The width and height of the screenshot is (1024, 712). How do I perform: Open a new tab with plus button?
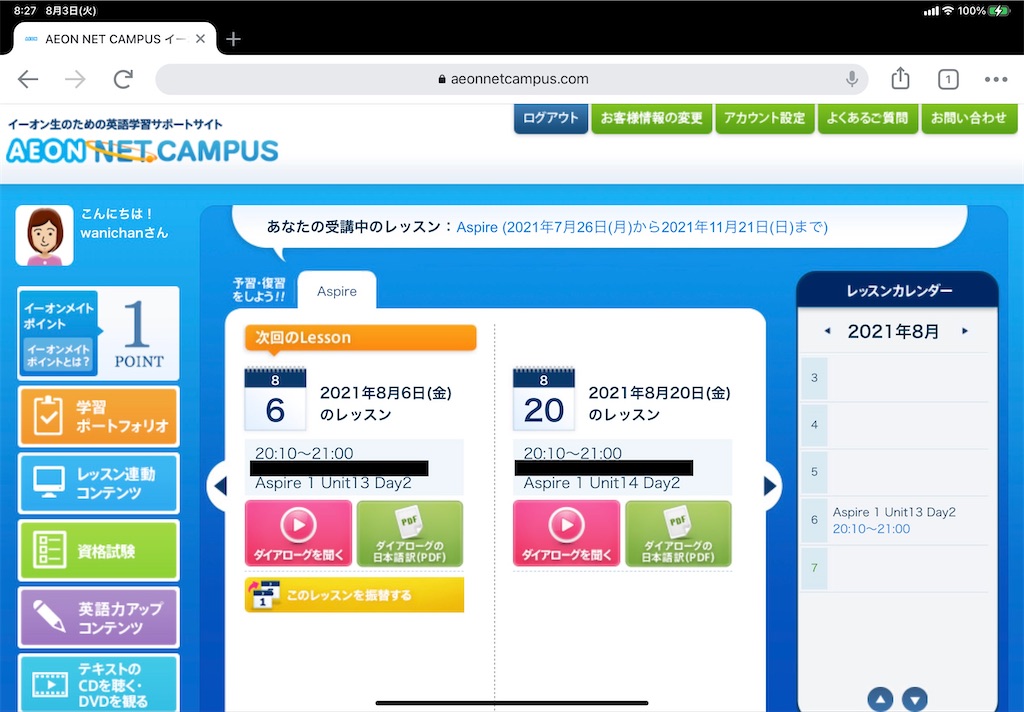tap(233, 39)
